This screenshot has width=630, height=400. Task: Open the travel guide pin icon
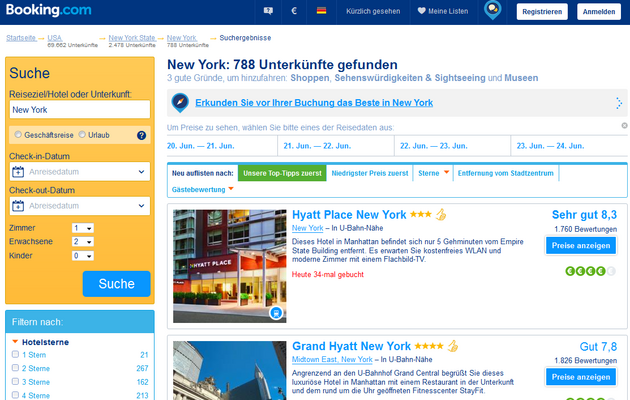(x=492, y=11)
